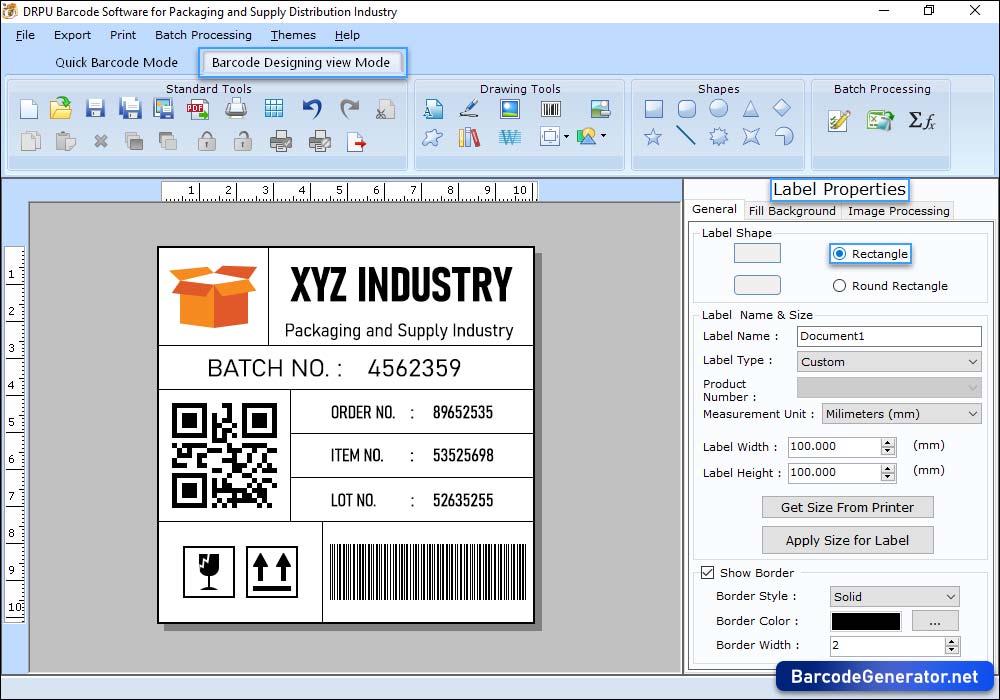Click the Undo icon in Standard Tools

click(312, 107)
